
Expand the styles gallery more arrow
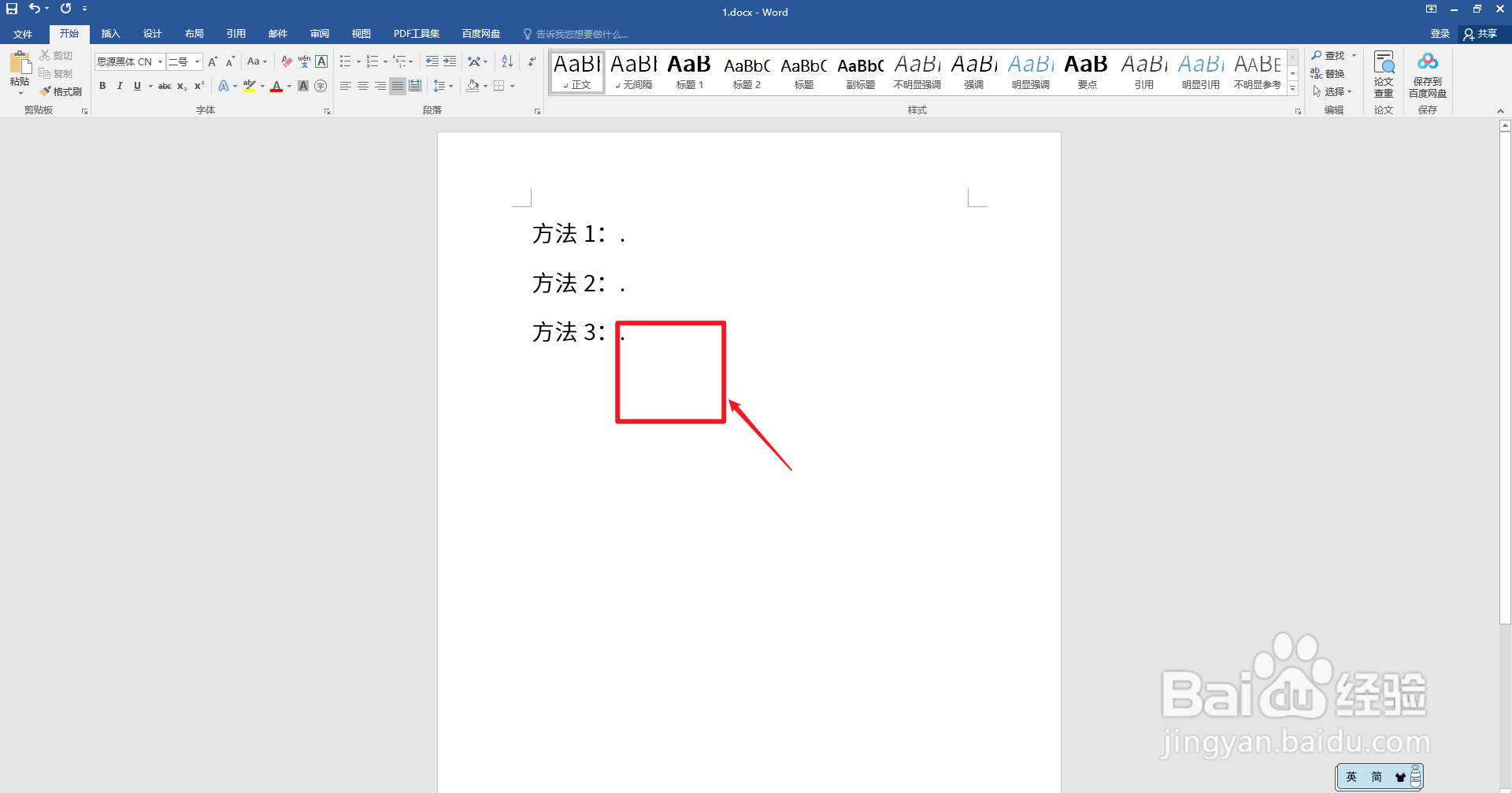tap(1293, 89)
